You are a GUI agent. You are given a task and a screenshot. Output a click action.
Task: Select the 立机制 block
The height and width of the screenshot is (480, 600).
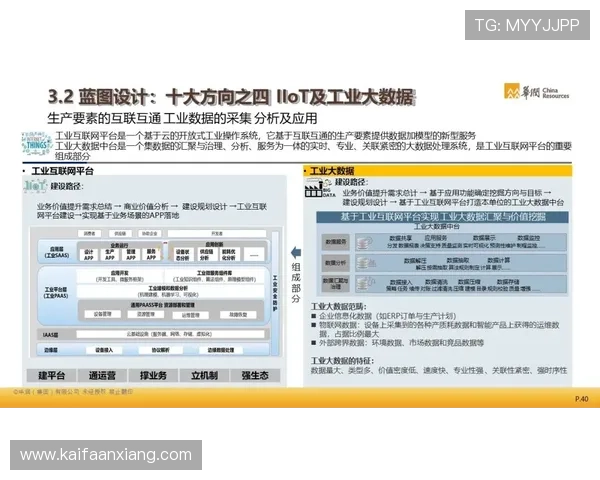tap(204, 376)
